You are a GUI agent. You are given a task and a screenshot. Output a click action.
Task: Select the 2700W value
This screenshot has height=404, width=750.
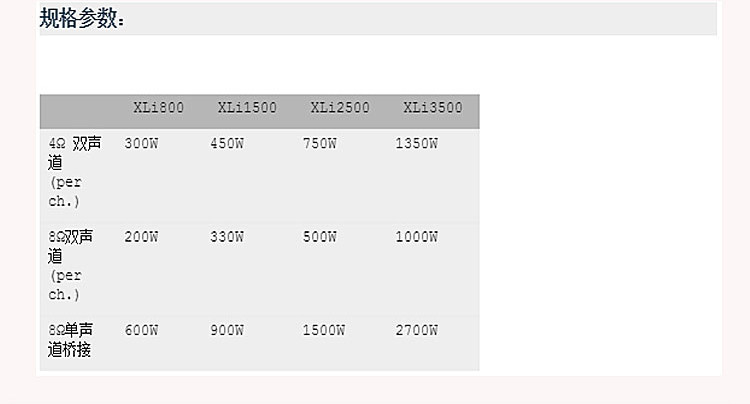(x=416, y=330)
